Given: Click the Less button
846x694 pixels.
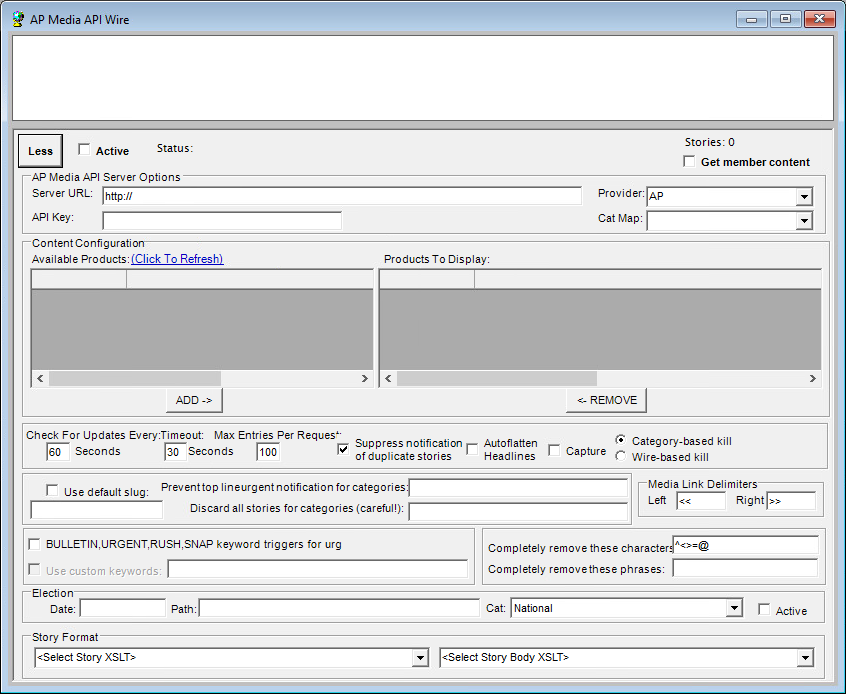Looking at the screenshot, I should click(x=40, y=151).
